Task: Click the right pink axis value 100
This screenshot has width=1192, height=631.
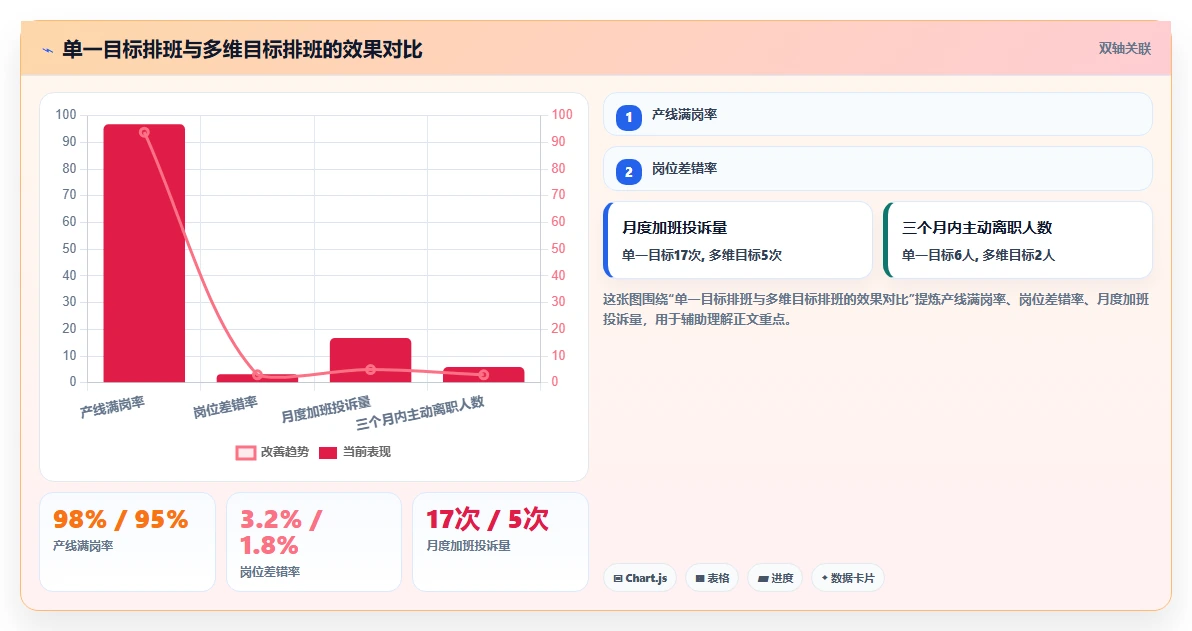Action: click(562, 115)
